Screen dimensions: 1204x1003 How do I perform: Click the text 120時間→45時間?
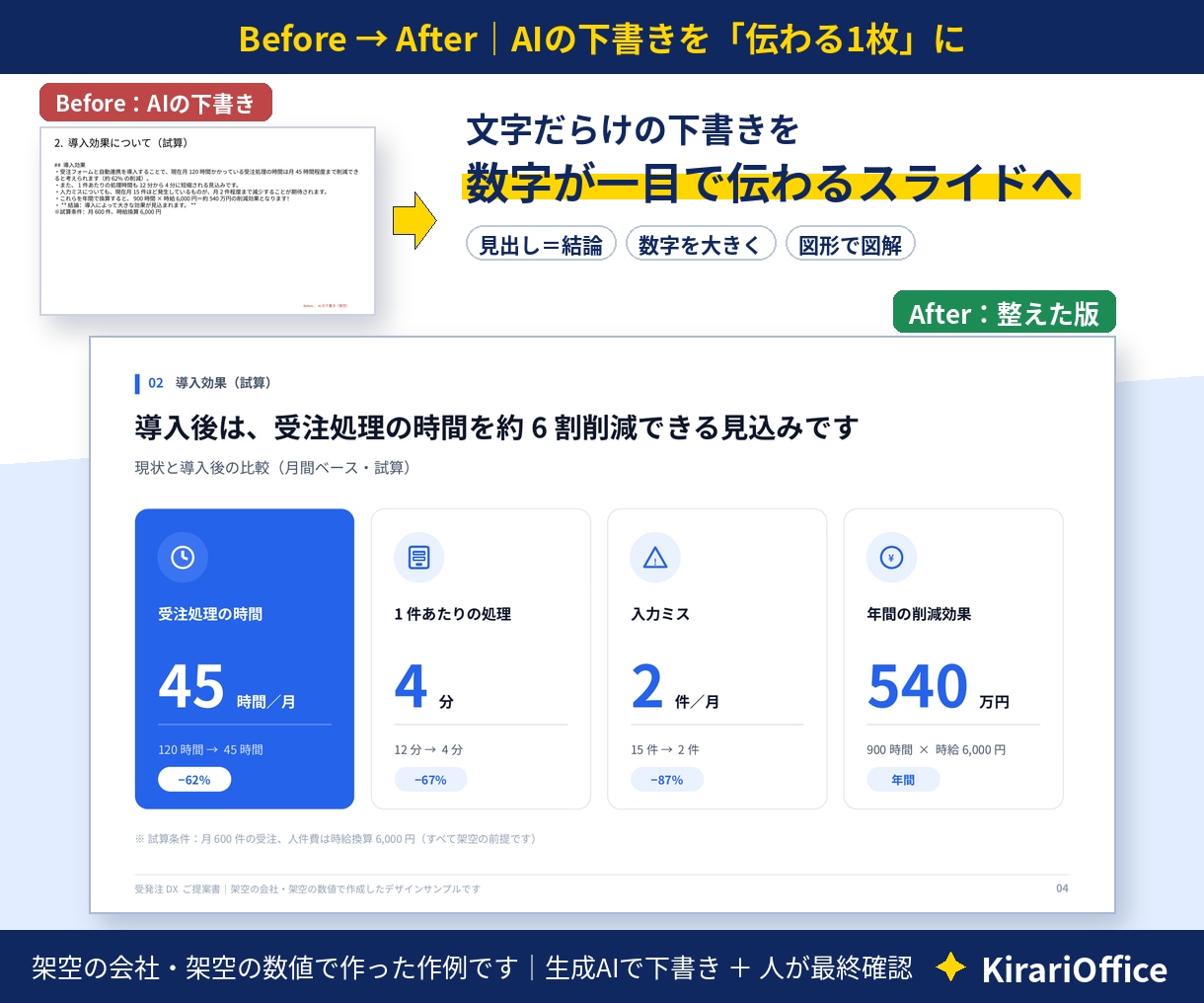[210, 750]
